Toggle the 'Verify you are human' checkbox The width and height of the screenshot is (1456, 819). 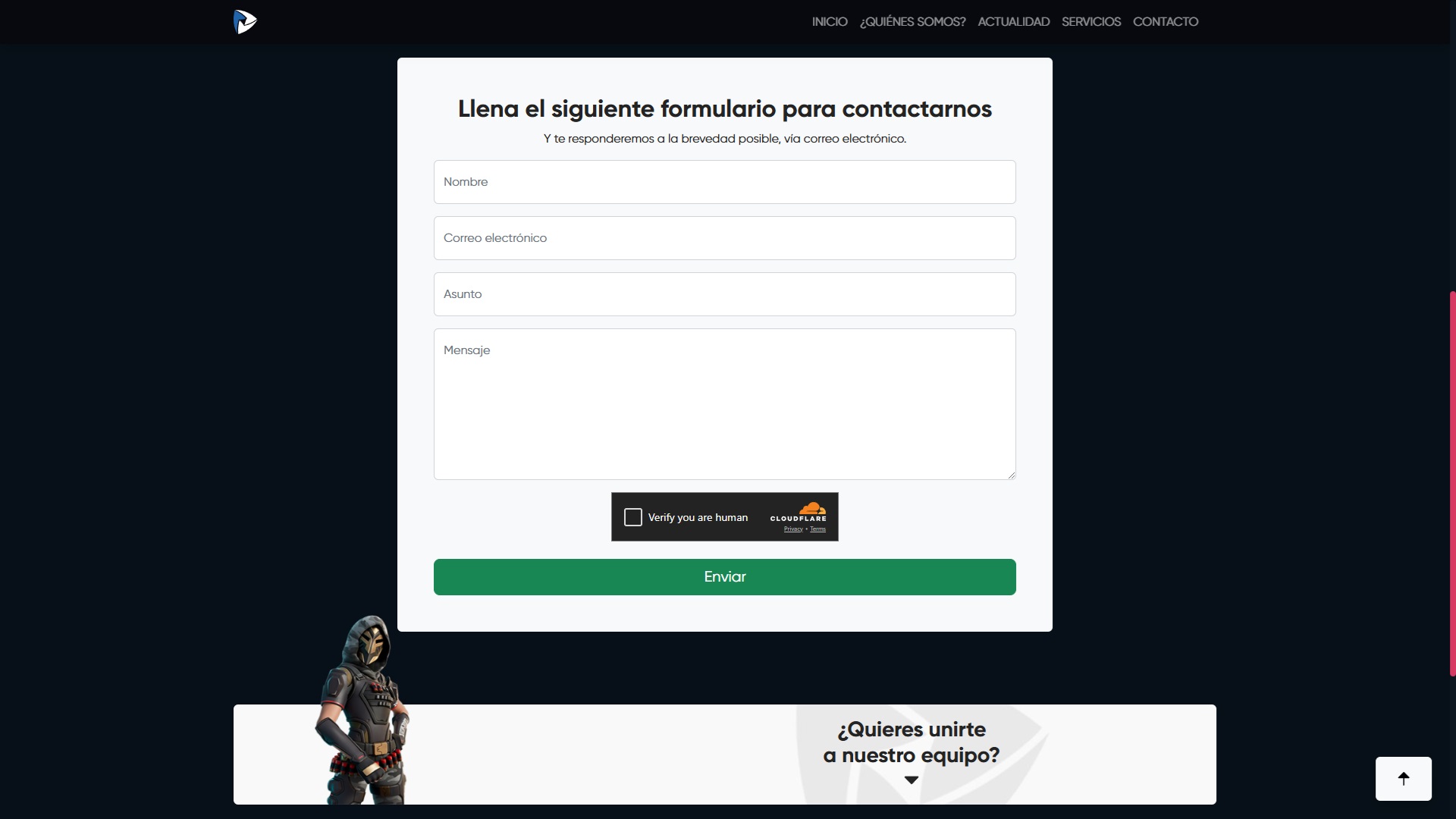pyautogui.click(x=633, y=517)
